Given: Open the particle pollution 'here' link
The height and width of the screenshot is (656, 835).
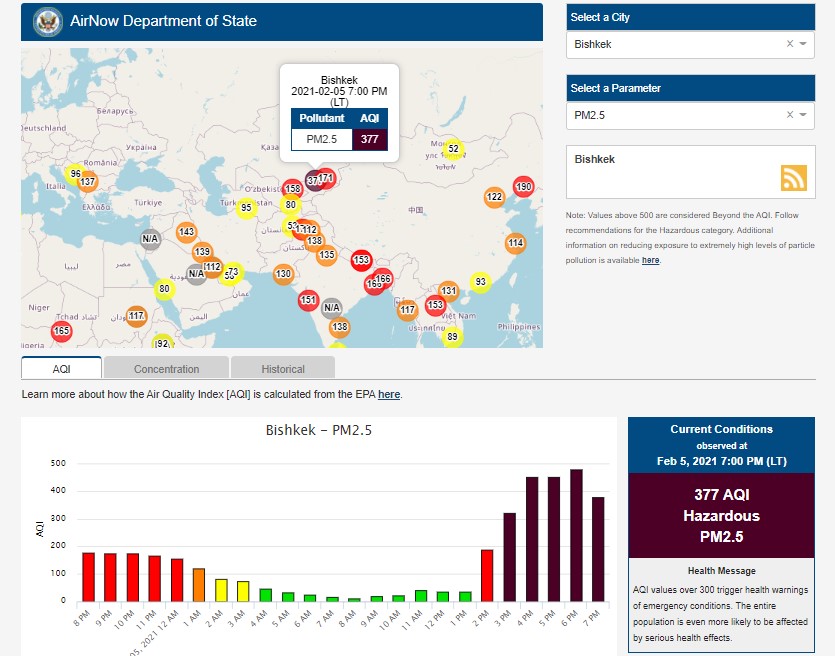Looking at the screenshot, I should 650,260.
